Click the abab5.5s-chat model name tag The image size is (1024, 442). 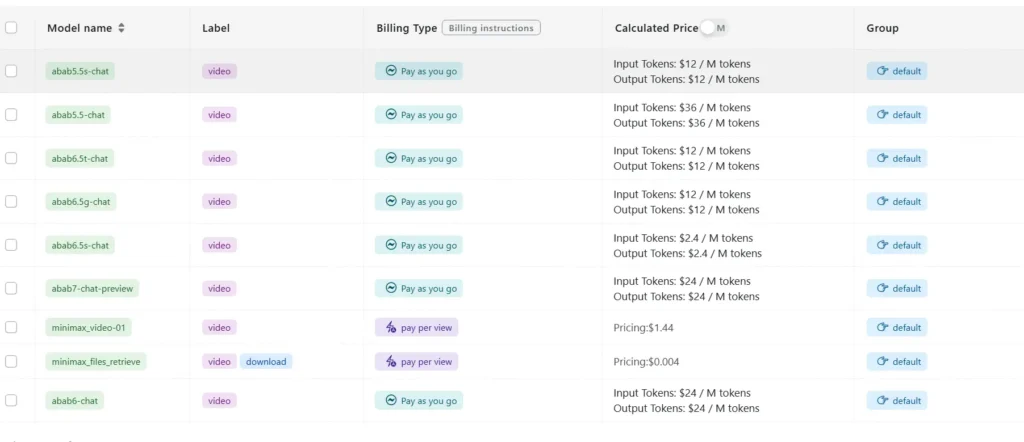(80, 72)
